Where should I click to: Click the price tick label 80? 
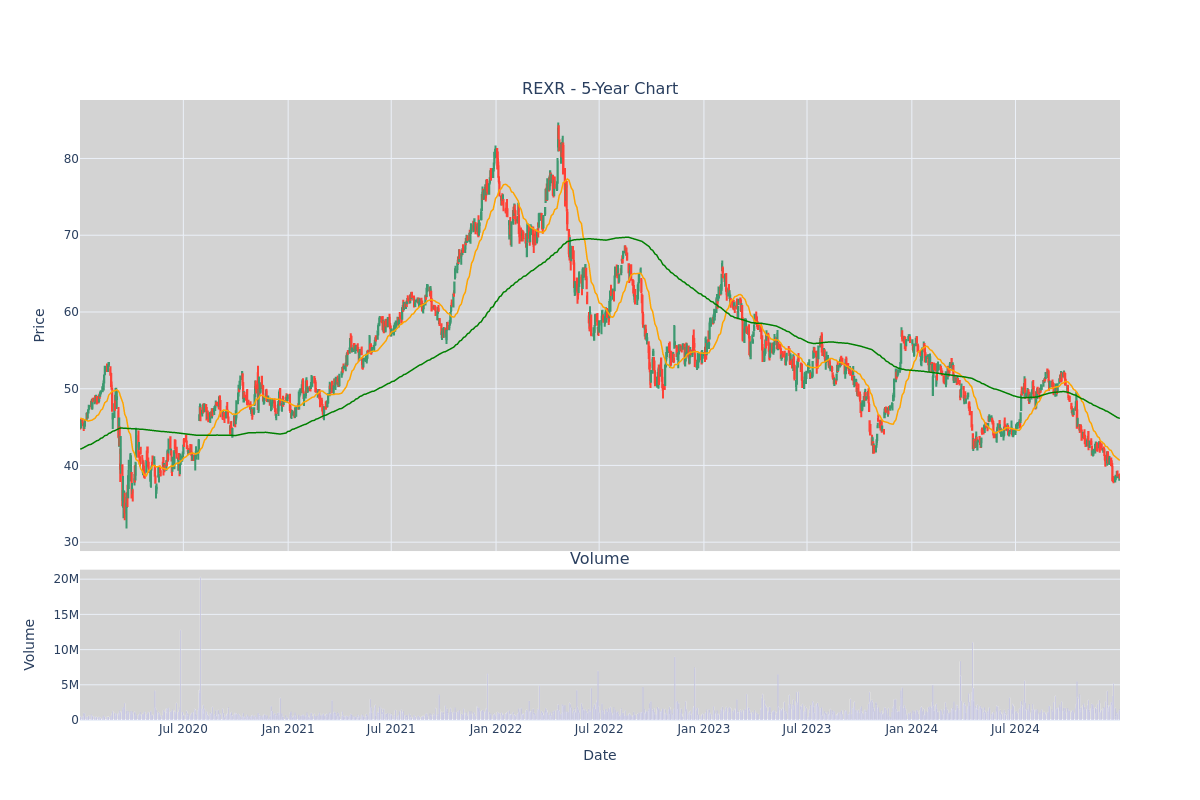click(x=71, y=158)
